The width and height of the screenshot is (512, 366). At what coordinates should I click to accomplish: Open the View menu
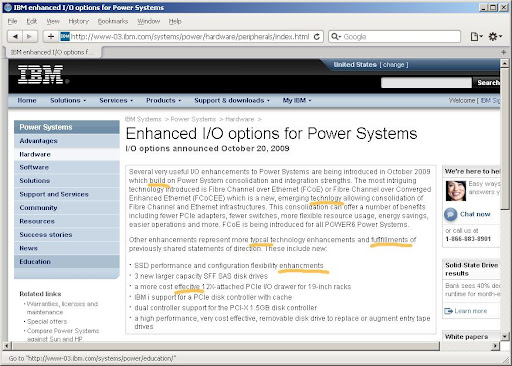coord(53,21)
